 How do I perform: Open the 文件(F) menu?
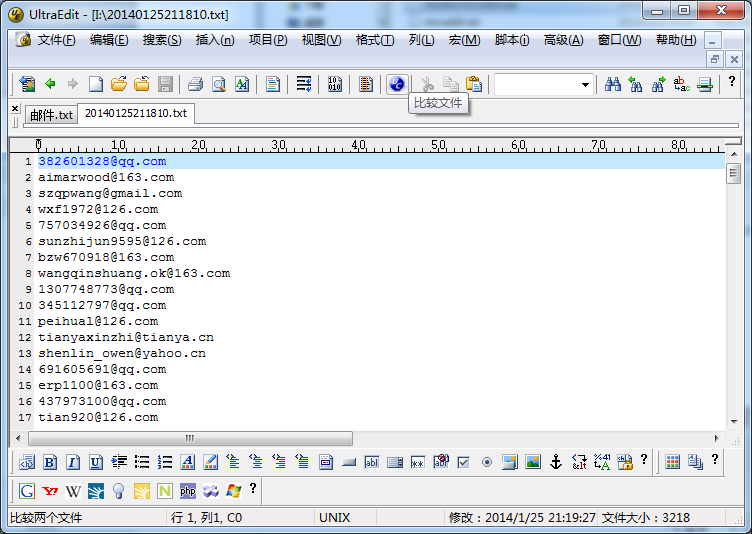pyautogui.click(x=55, y=40)
